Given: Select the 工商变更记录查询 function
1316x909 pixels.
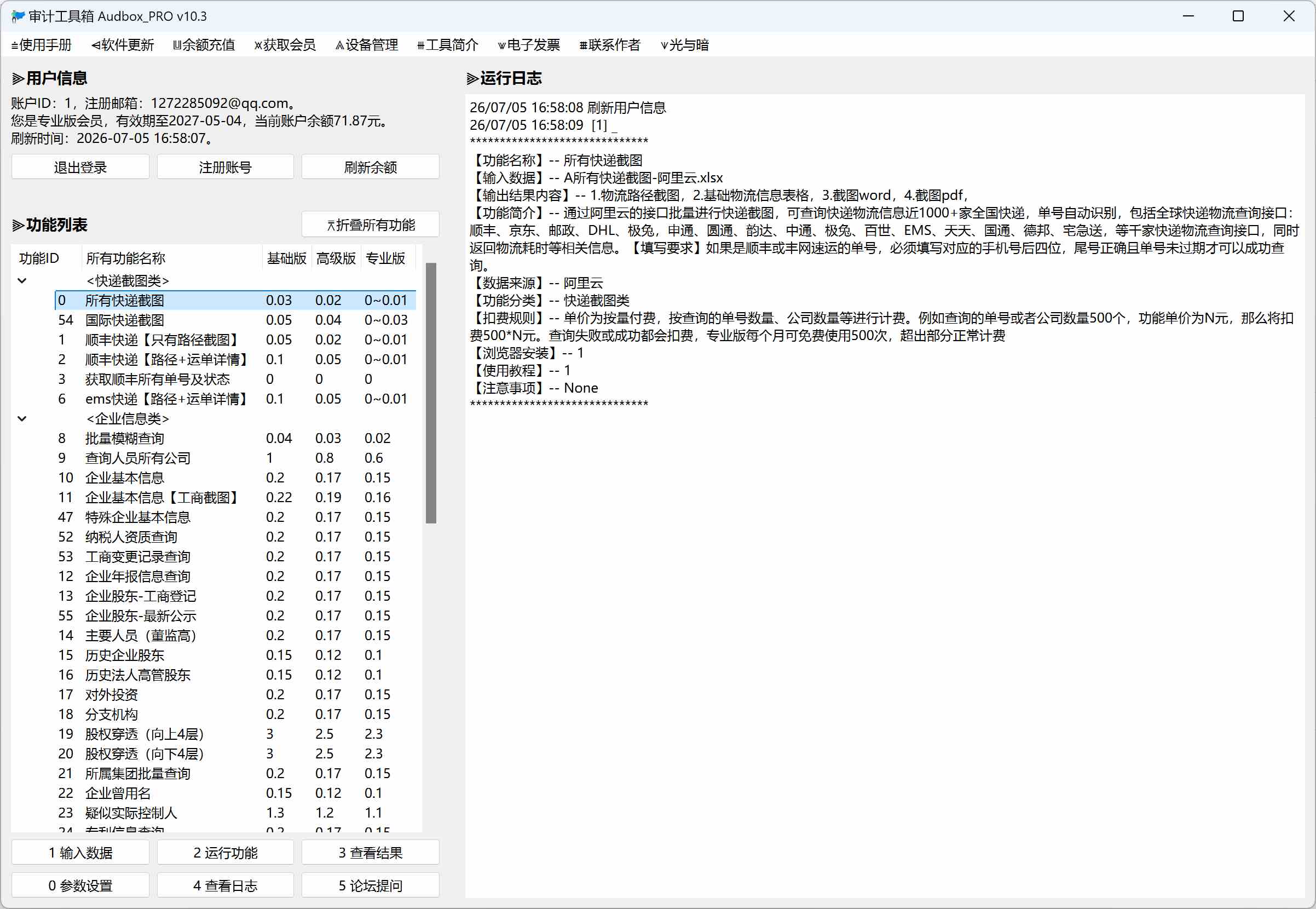Looking at the screenshot, I should [235, 556].
